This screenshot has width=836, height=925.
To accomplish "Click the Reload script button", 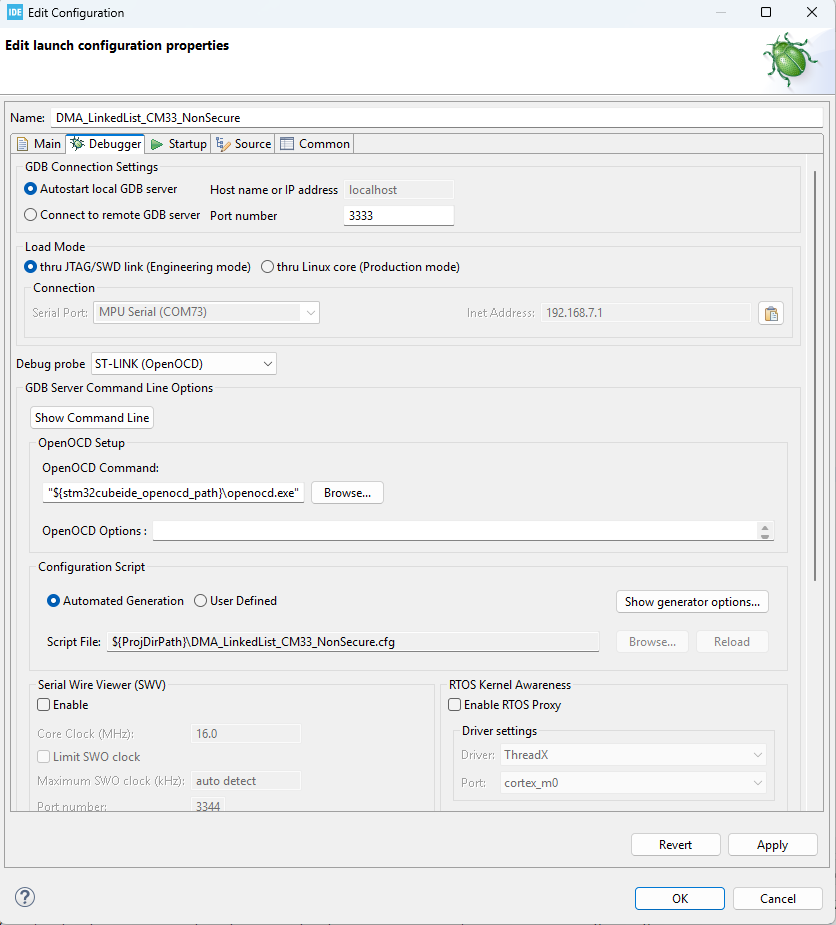I will [732, 642].
